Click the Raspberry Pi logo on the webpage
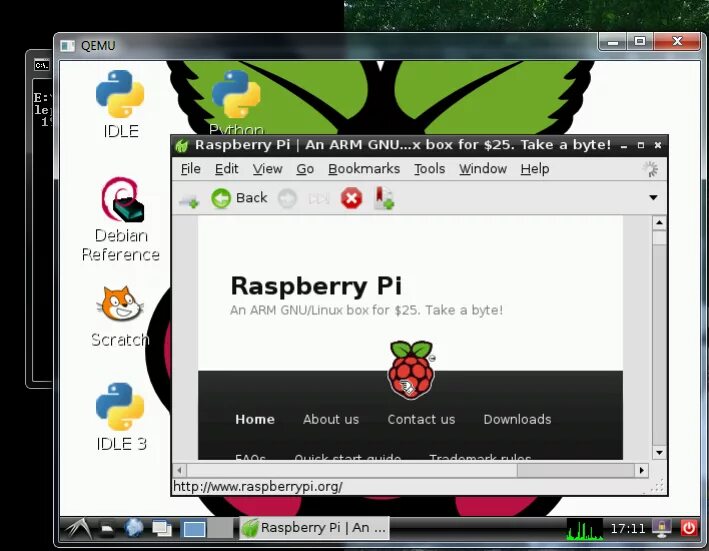Viewport: 709px width, 551px height. pos(411,370)
